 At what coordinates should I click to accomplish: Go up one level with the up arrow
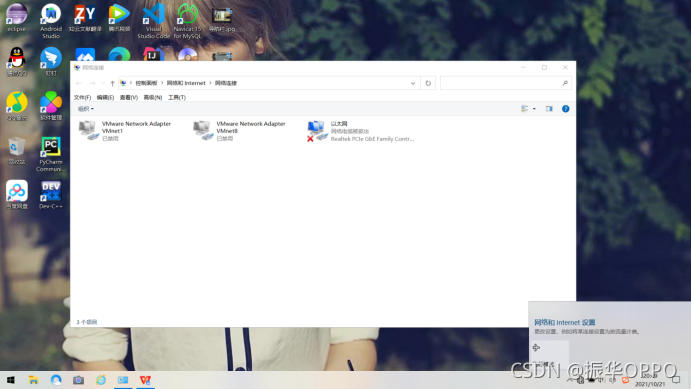(x=113, y=83)
